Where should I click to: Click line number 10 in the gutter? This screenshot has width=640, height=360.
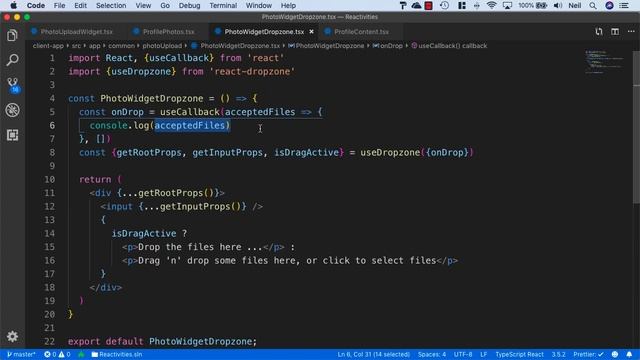pyautogui.click(x=49, y=179)
